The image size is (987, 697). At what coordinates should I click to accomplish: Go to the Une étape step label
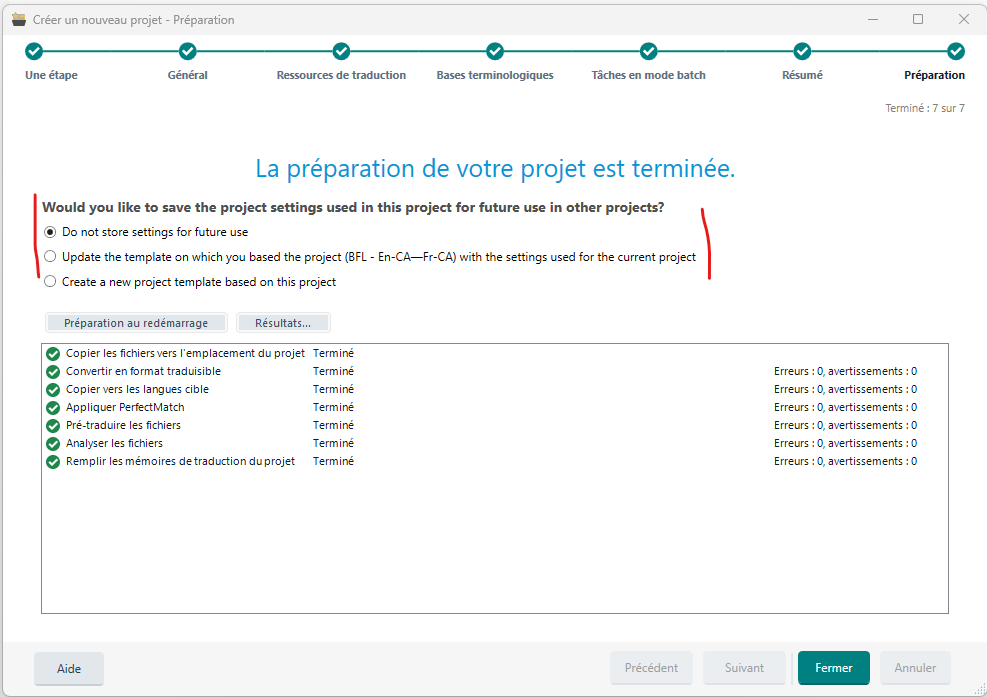52,75
